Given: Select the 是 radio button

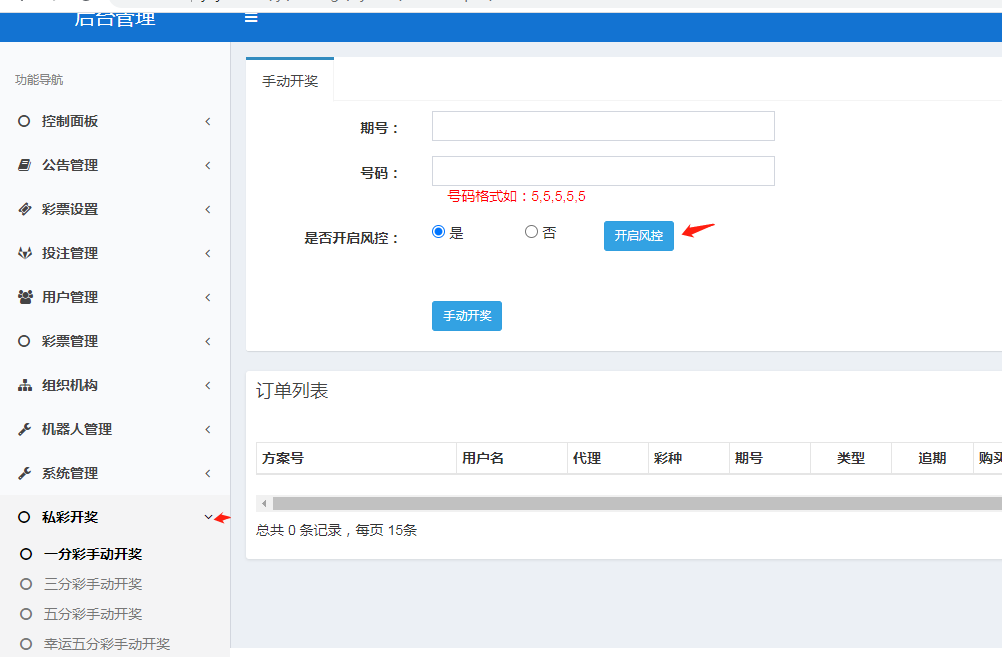Looking at the screenshot, I should tap(438, 231).
